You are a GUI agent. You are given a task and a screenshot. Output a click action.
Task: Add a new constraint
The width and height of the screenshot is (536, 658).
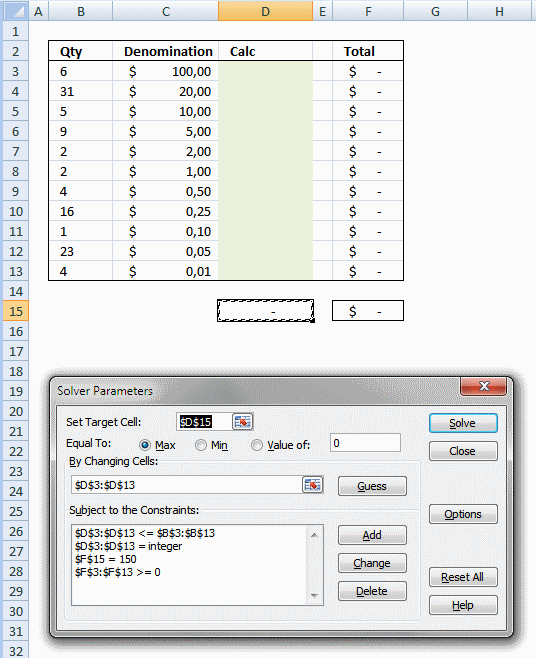(x=372, y=535)
